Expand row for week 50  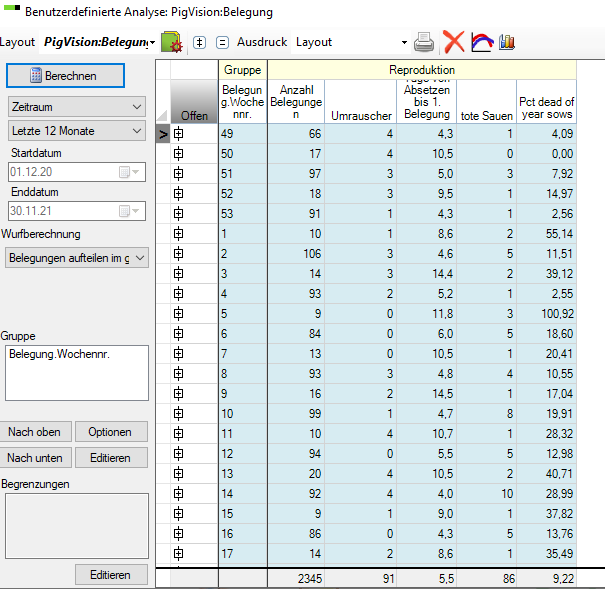pos(178,154)
